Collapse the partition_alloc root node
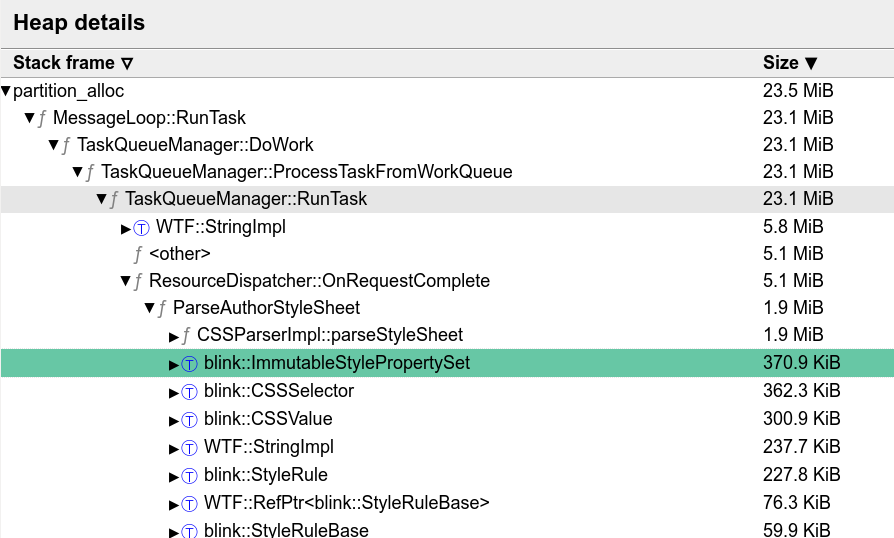This screenshot has height=538, width=894. pyautogui.click(x=6, y=91)
